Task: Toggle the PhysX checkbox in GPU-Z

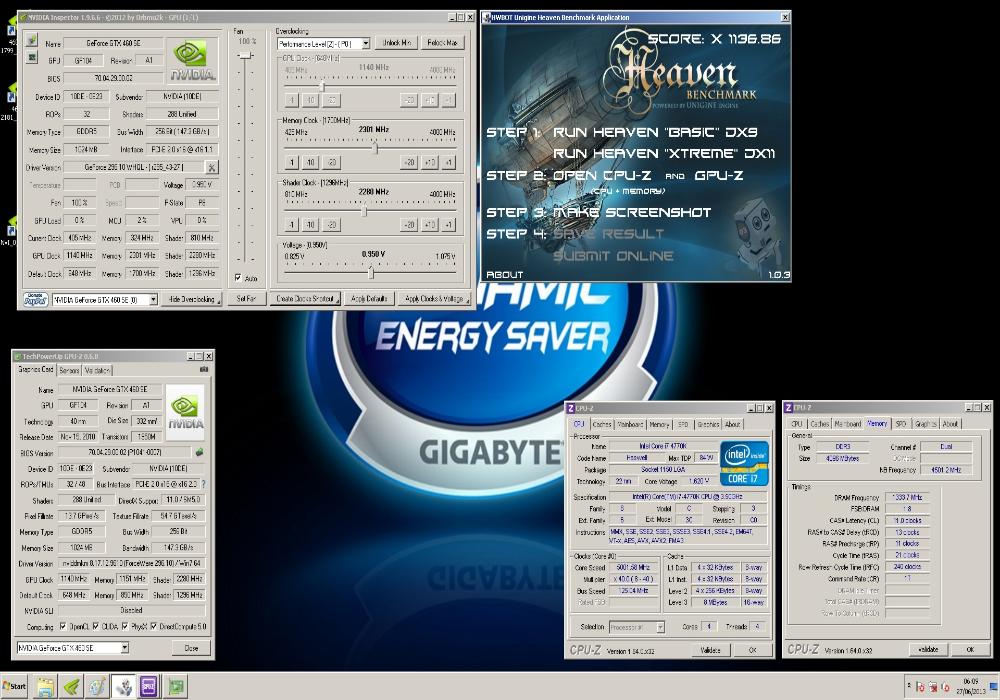Action: [x=124, y=626]
